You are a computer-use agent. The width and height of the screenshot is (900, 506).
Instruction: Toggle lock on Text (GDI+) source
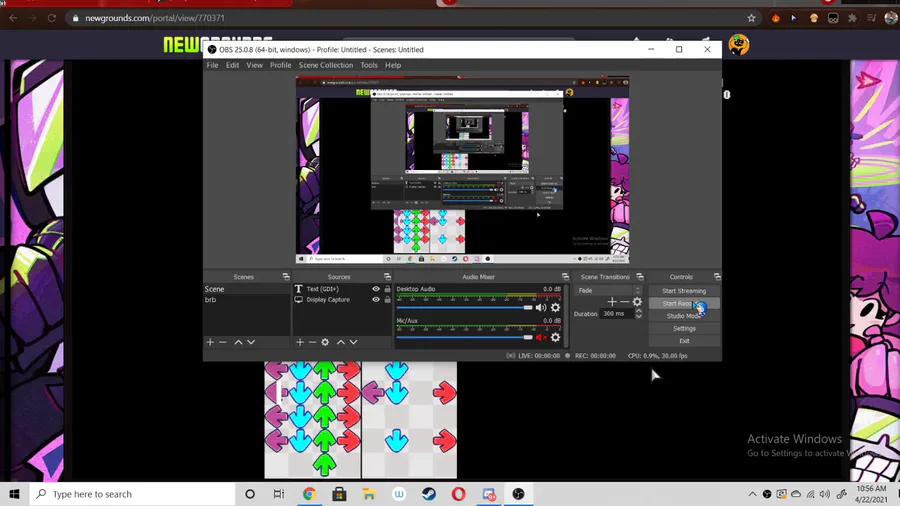pyautogui.click(x=387, y=289)
